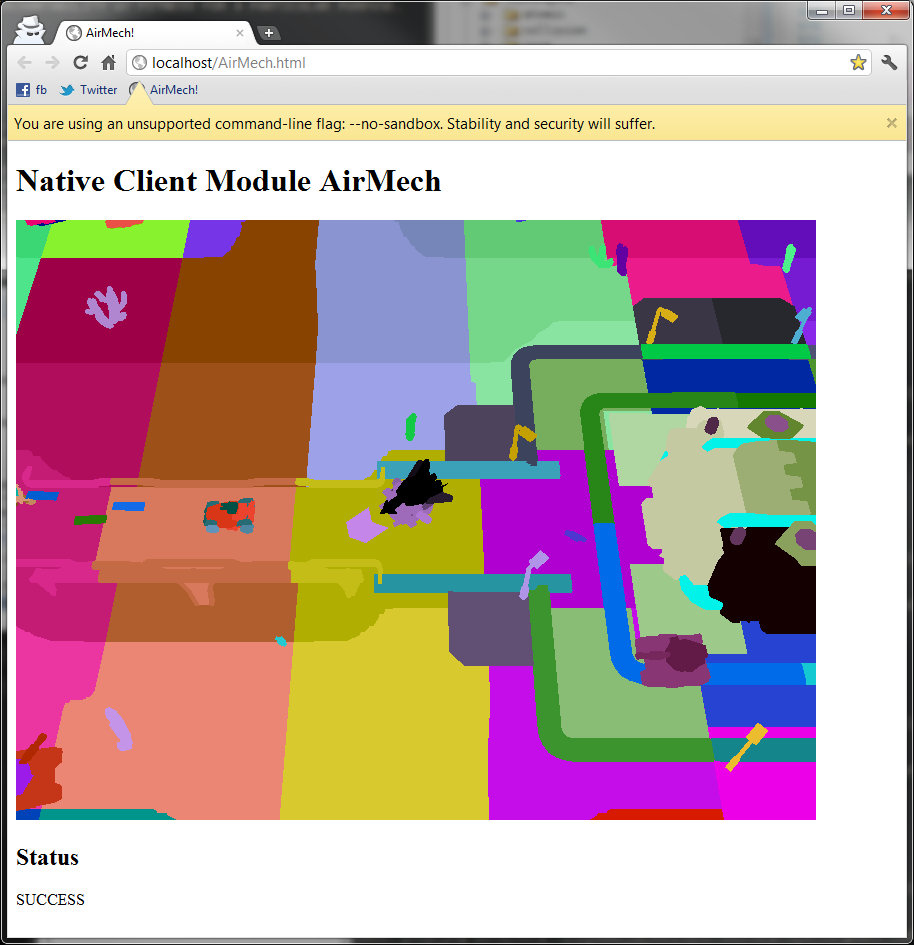The image size is (914, 945).
Task: Close the Chrome browser window
Action: click(883, 11)
